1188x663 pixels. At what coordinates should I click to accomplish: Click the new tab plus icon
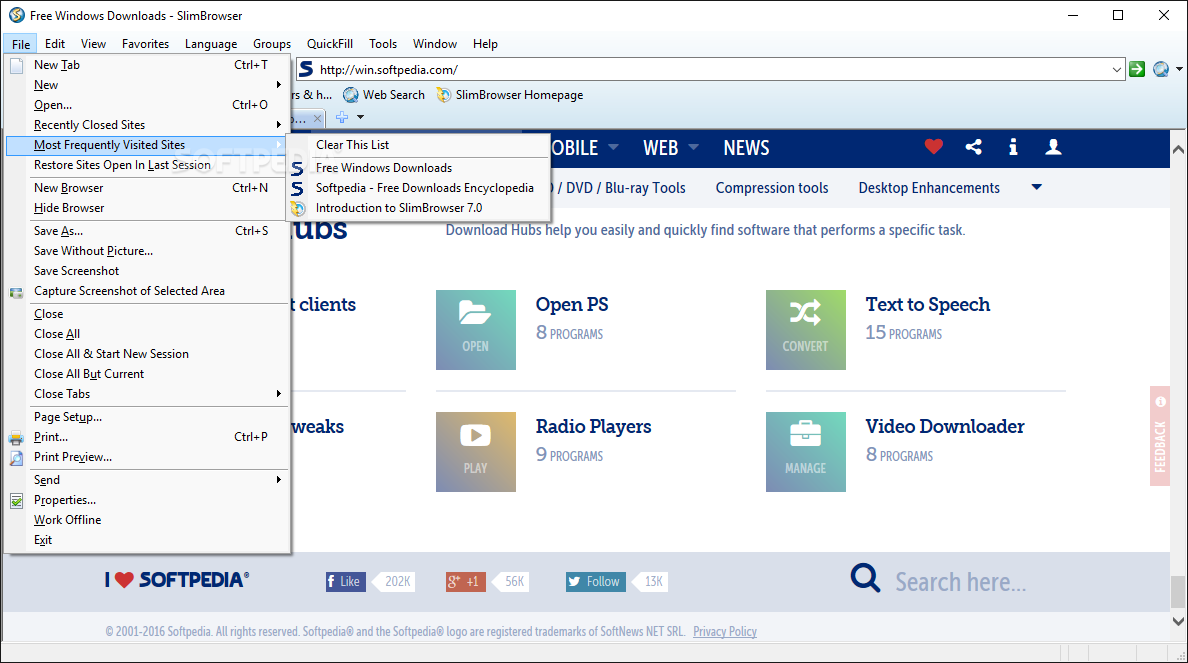click(x=342, y=117)
